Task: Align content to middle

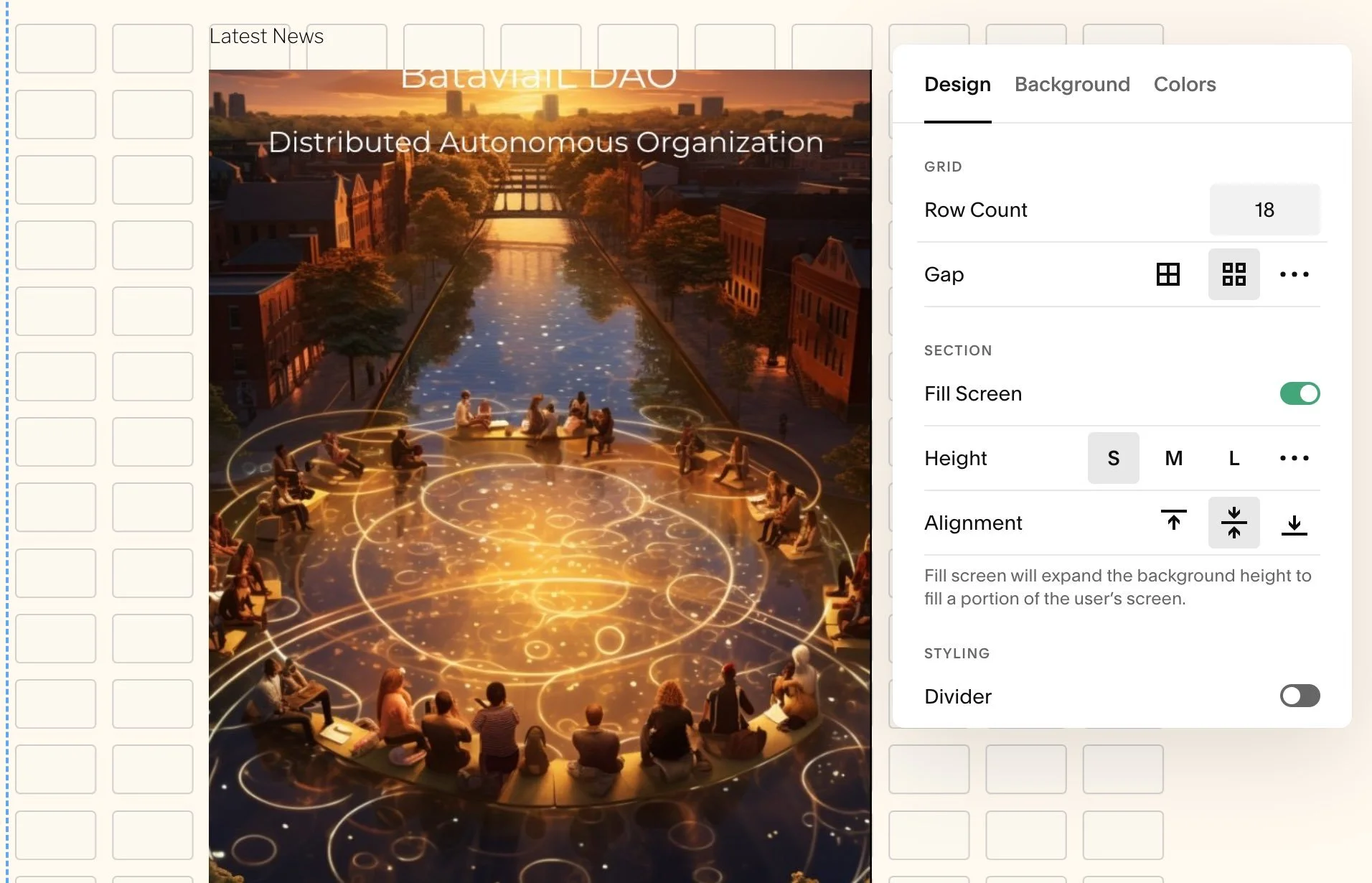Action: tap(1234, 523)
